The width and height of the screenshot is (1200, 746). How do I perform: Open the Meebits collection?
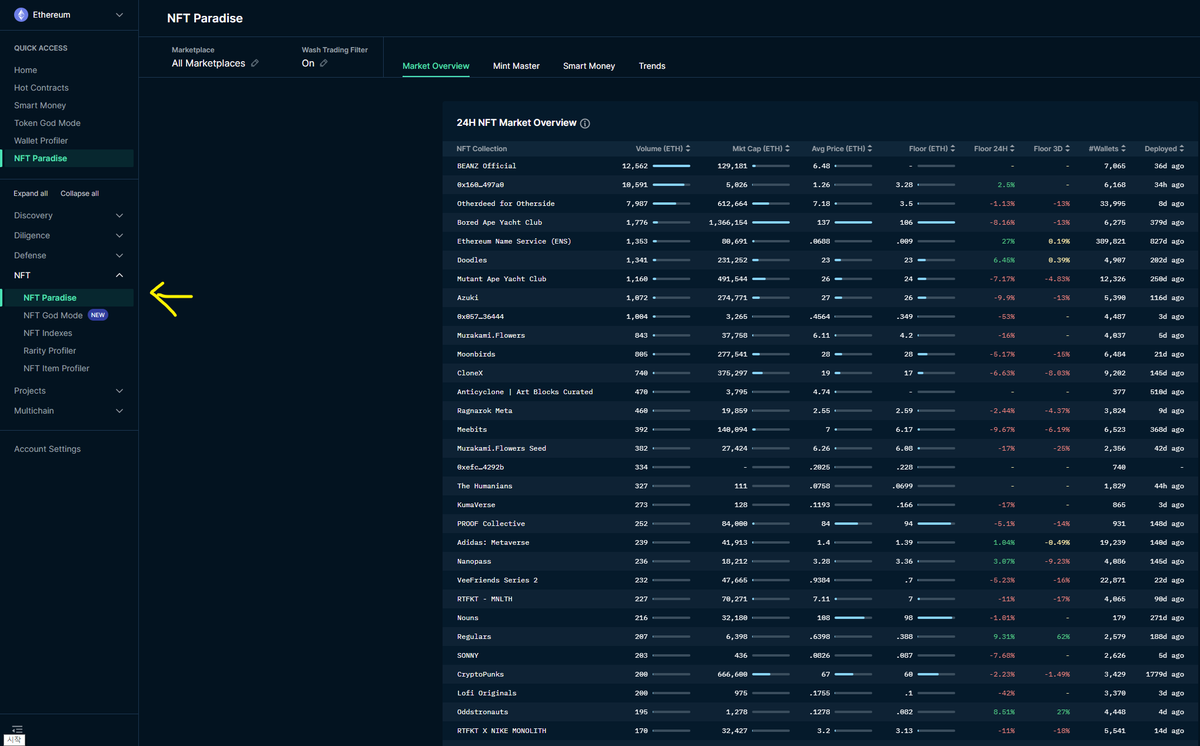472,429
